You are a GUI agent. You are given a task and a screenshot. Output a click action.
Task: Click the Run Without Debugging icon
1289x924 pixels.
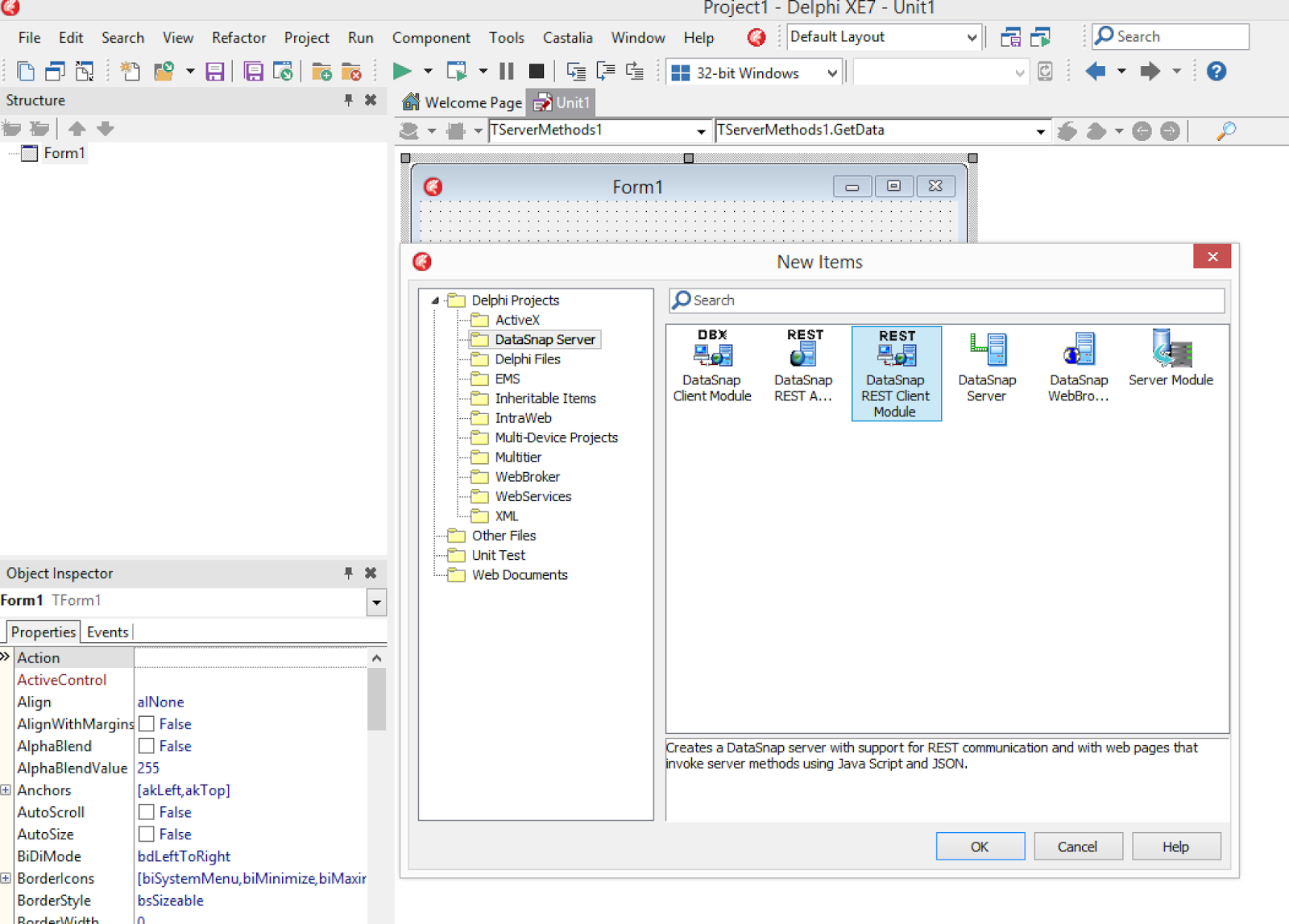pos(457,72)
